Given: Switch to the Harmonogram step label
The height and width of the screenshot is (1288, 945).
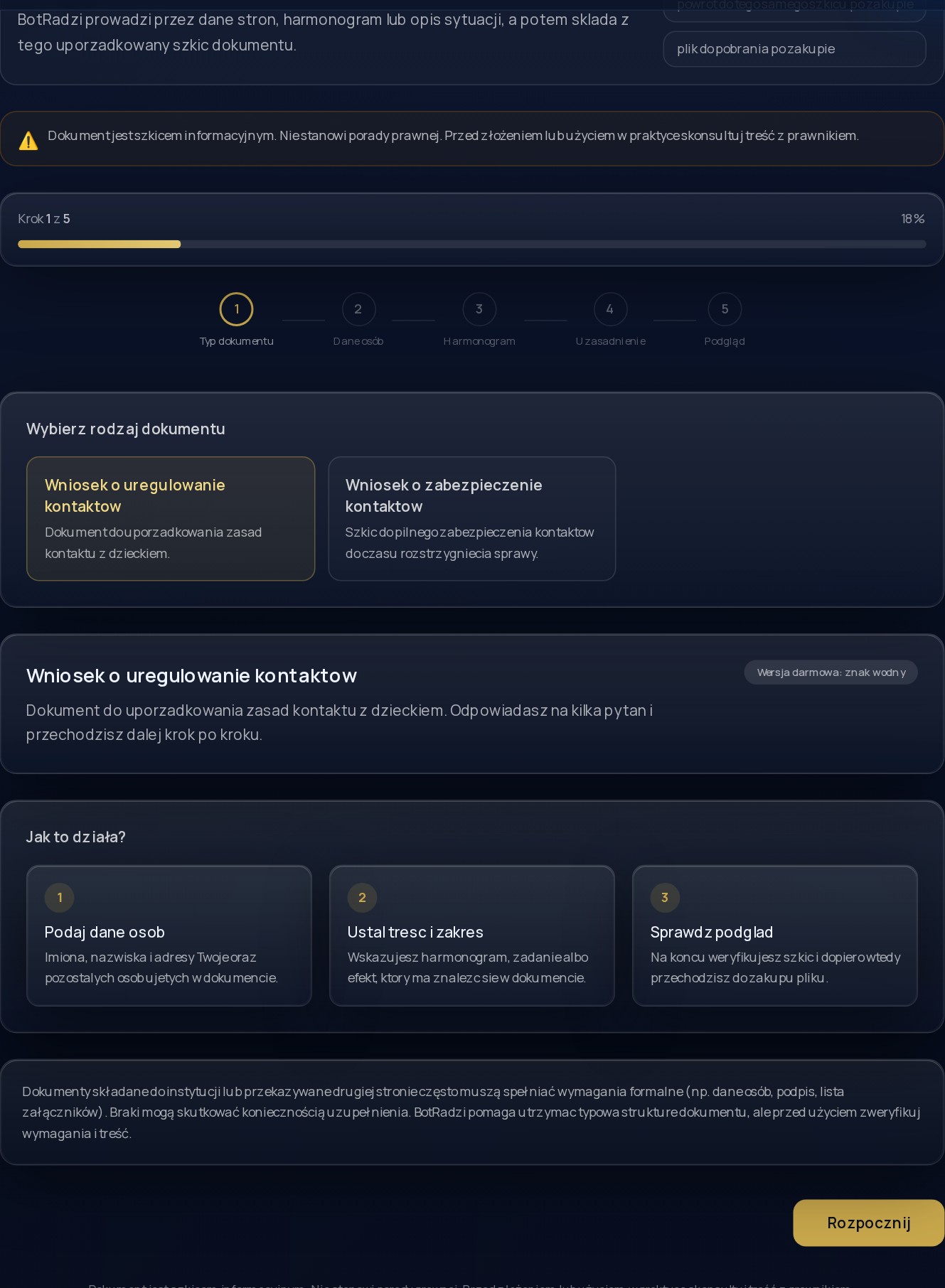Looking at the screenshot, I should click(479, 341).
